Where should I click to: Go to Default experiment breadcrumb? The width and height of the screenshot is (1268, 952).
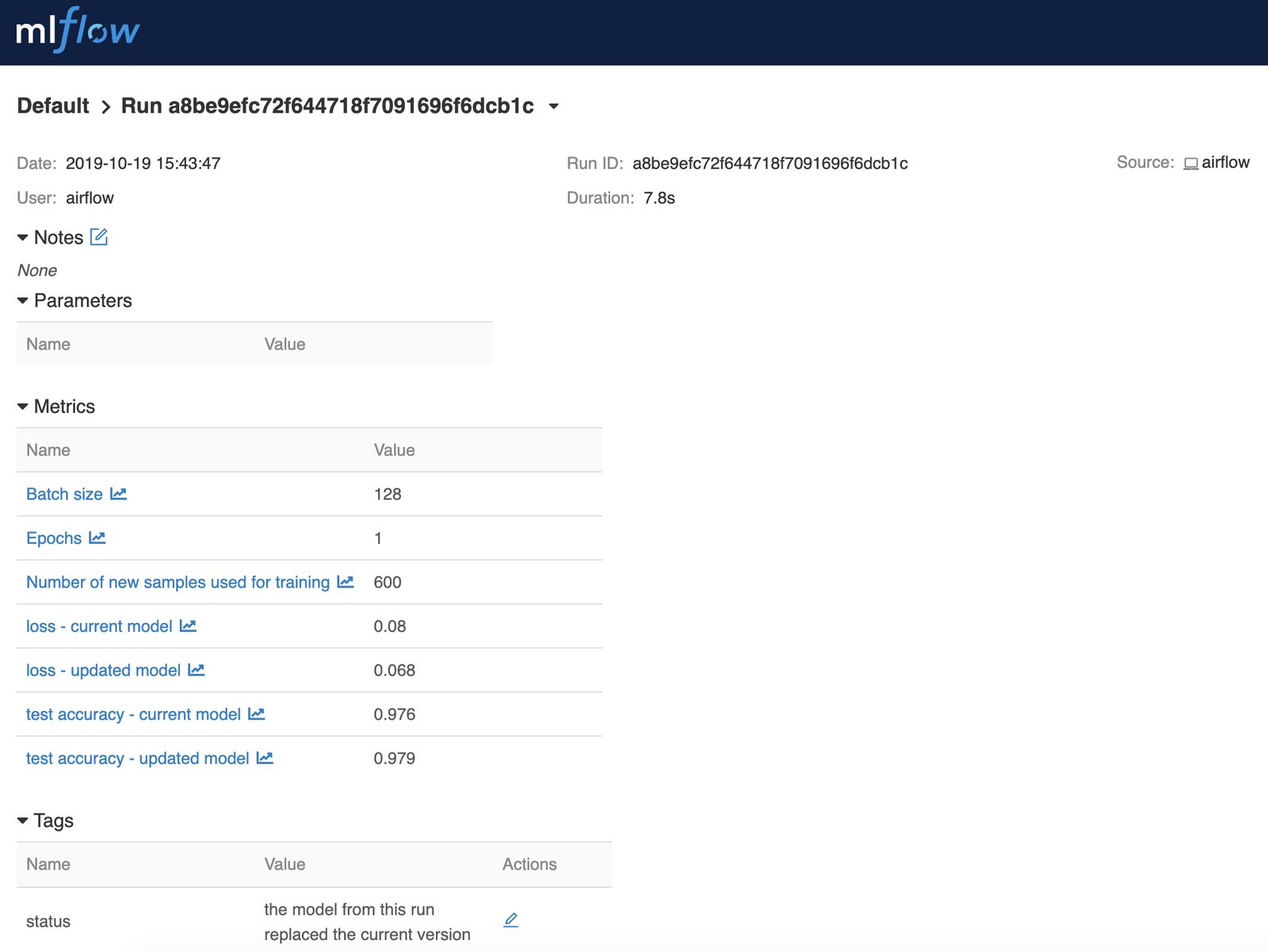[53, 106]
